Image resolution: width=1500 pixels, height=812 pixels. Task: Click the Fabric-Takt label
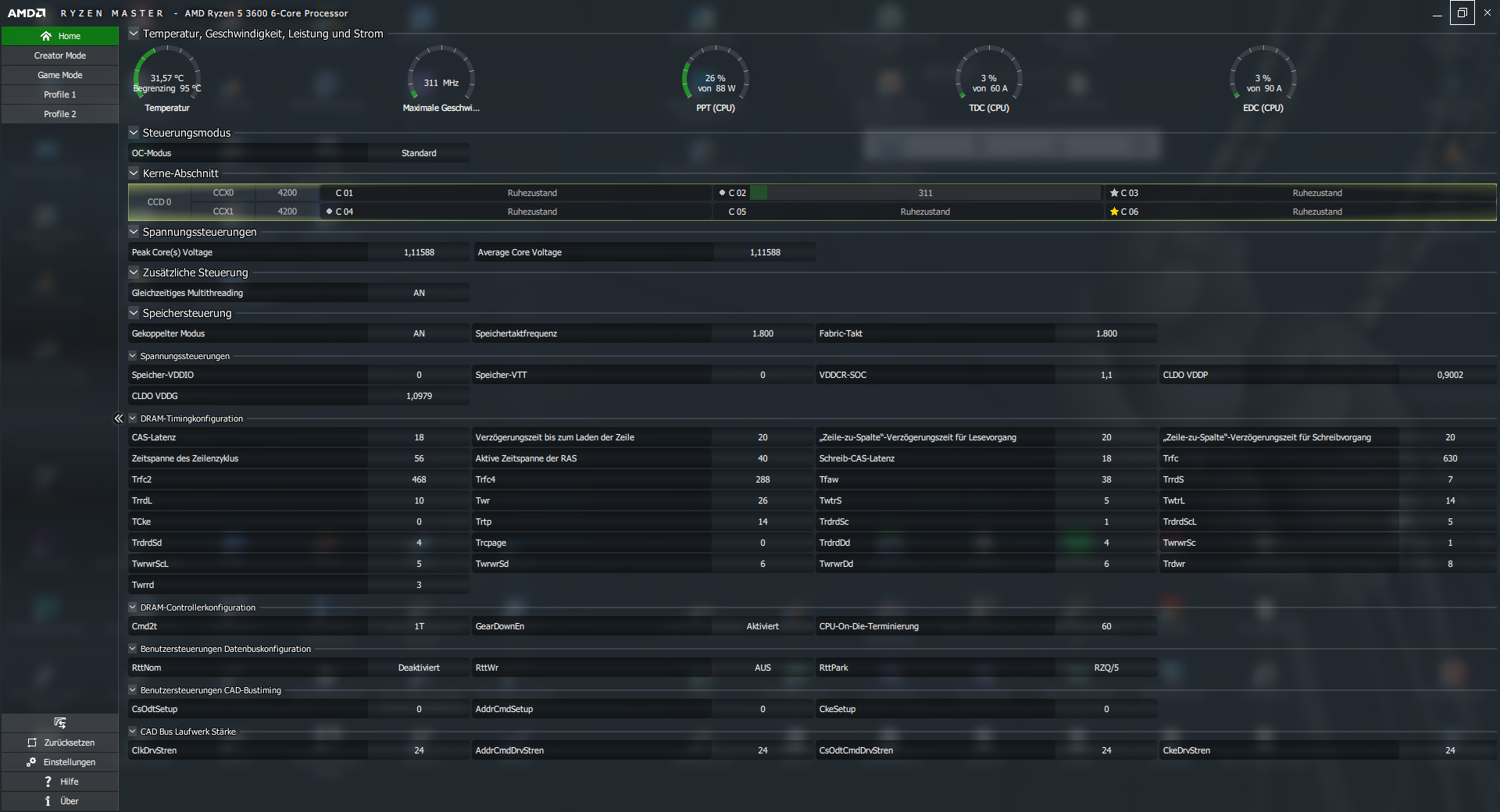[x=841, y=333]
